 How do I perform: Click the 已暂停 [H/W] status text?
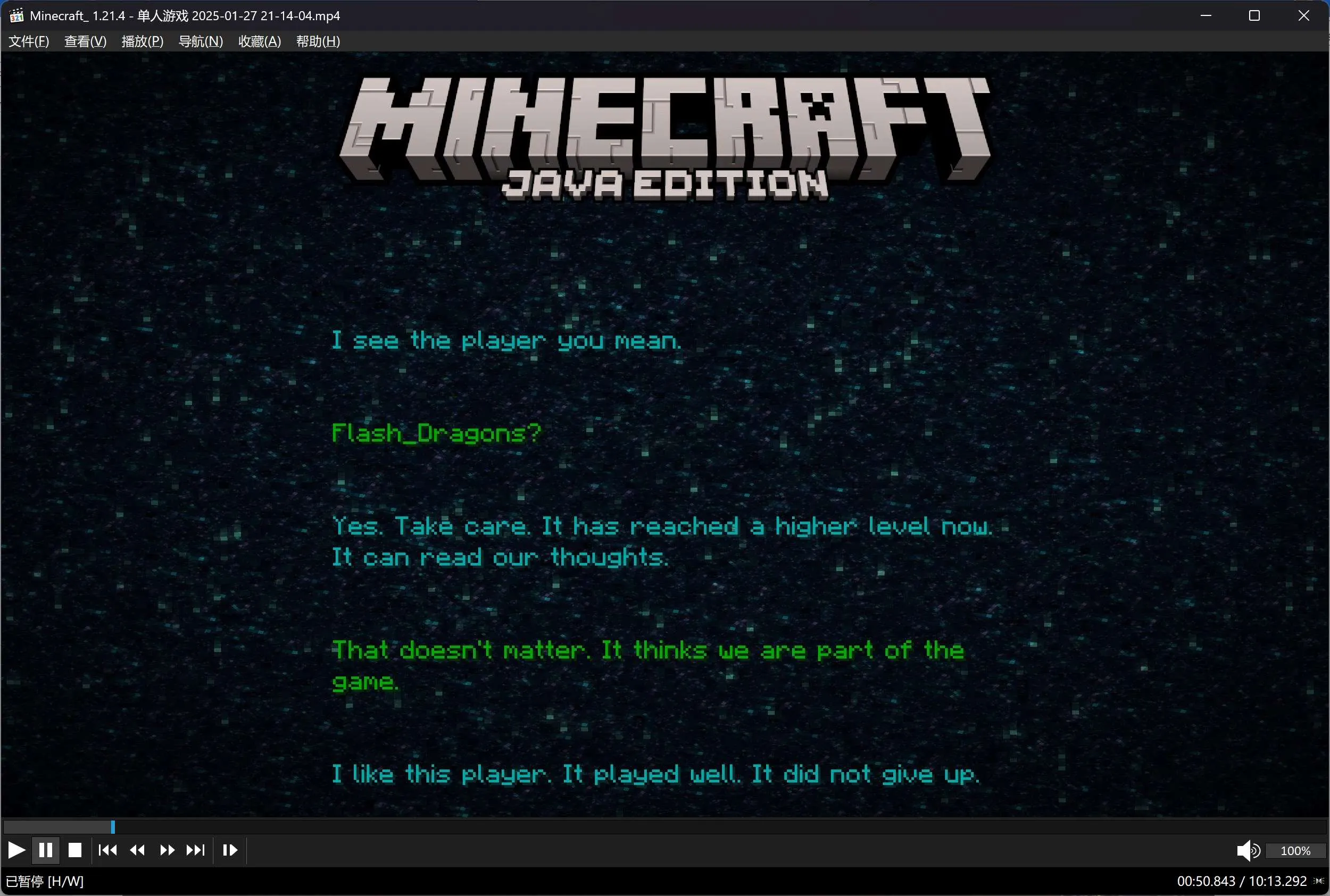[x=45, y=881]
